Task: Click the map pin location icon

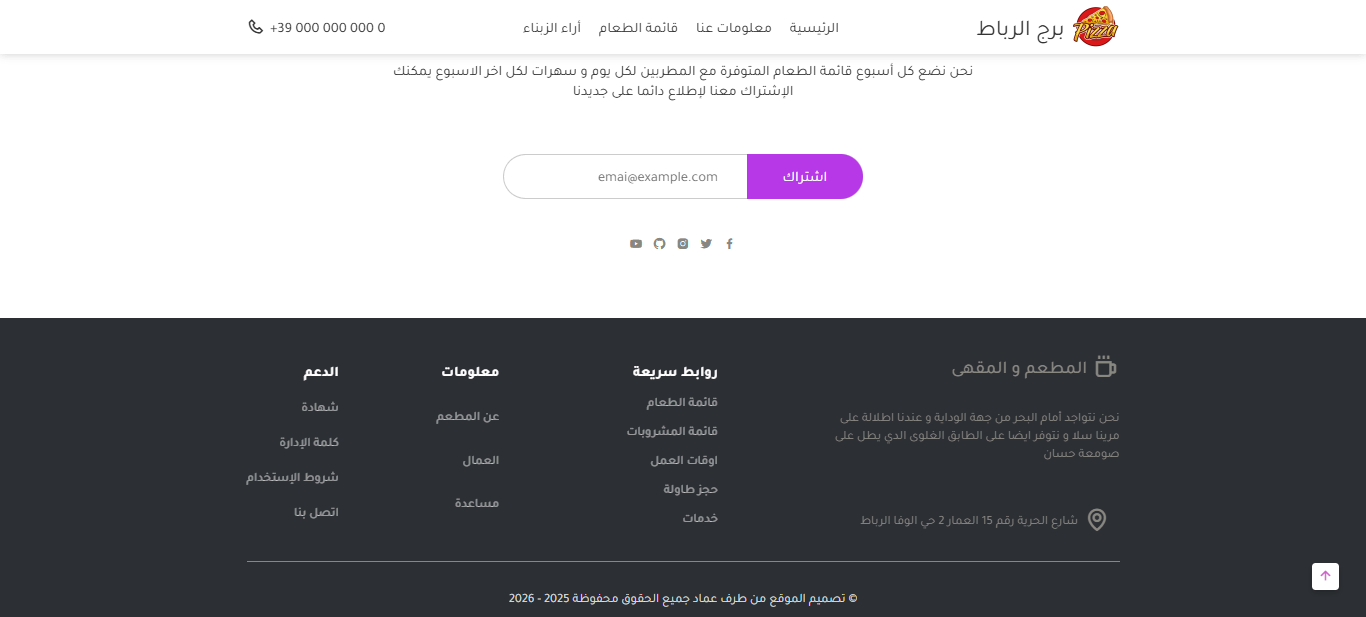Action: coord(1097,520)
